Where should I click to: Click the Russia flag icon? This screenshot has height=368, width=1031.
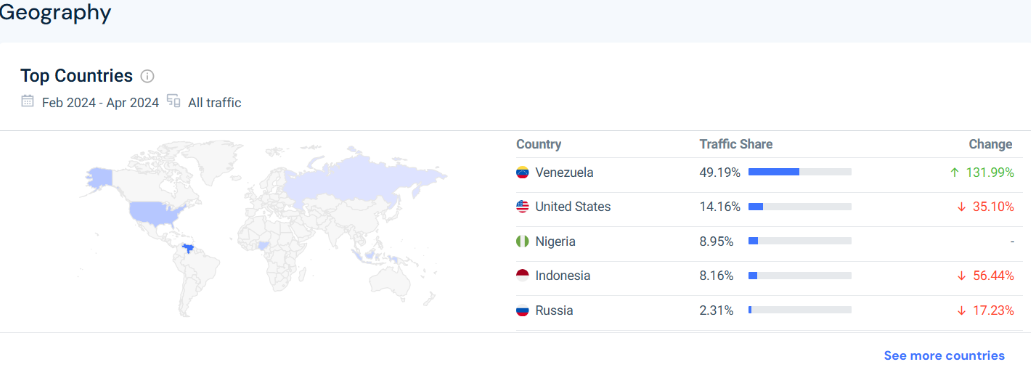click(x=522, y=311)
